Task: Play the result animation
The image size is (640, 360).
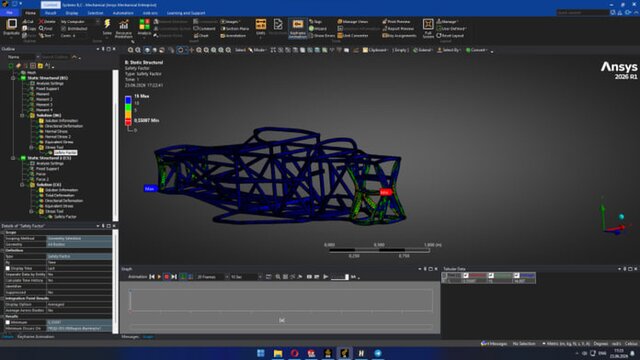Action: (x=159, y=277)
